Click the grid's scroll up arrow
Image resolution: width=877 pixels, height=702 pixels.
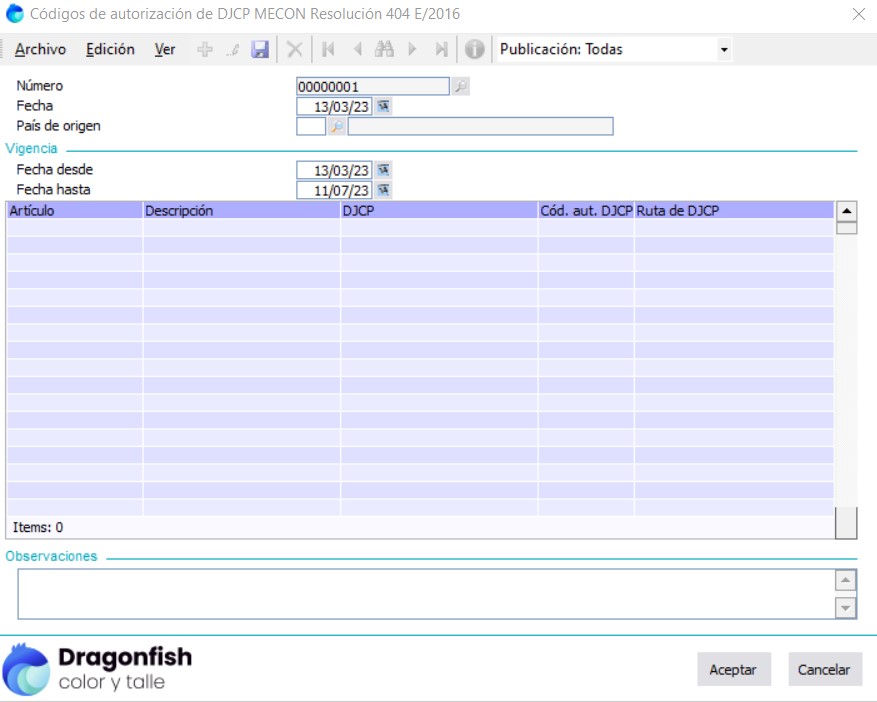tap(846, 211)
